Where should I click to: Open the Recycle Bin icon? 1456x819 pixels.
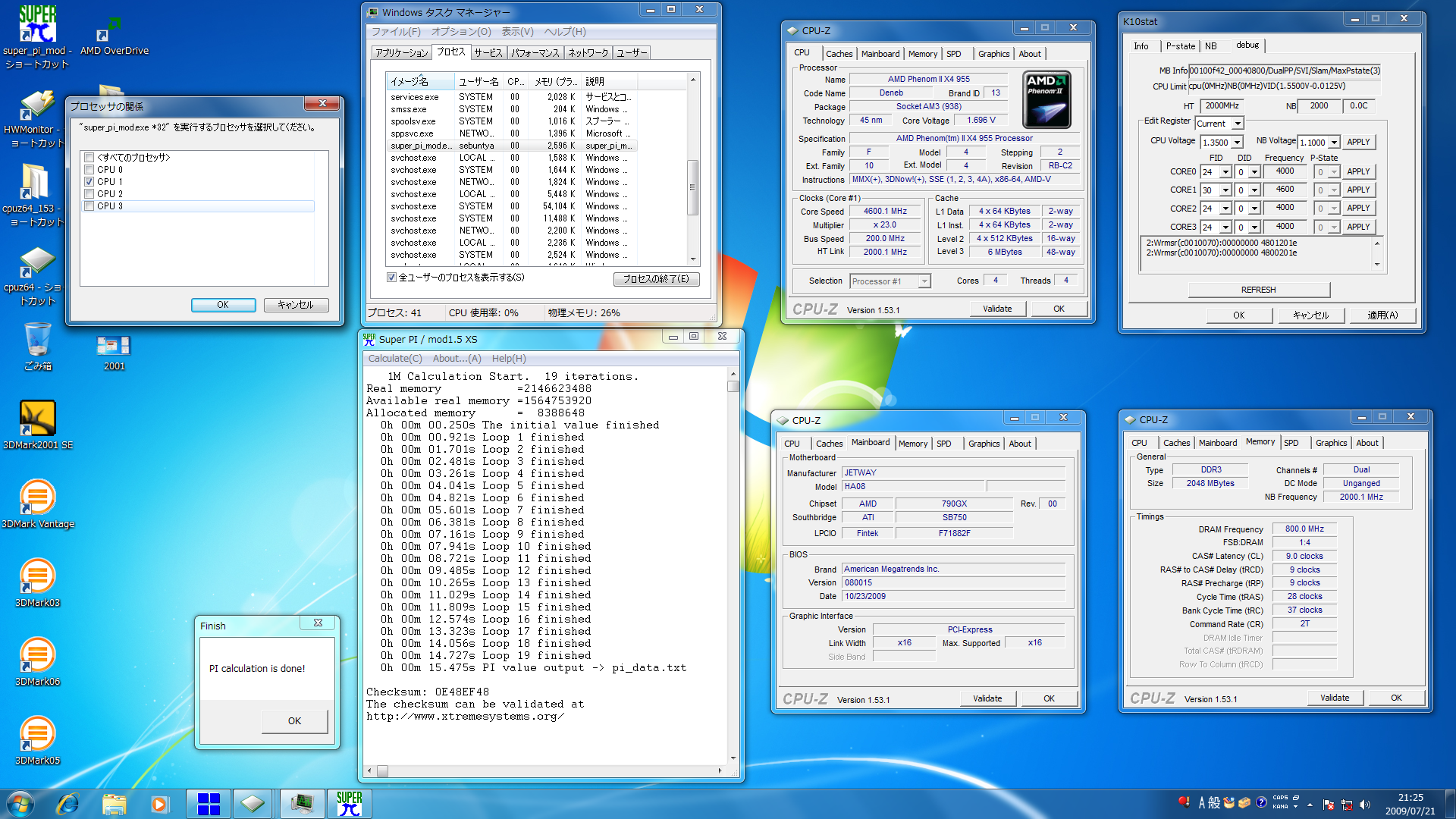(37, 340)
